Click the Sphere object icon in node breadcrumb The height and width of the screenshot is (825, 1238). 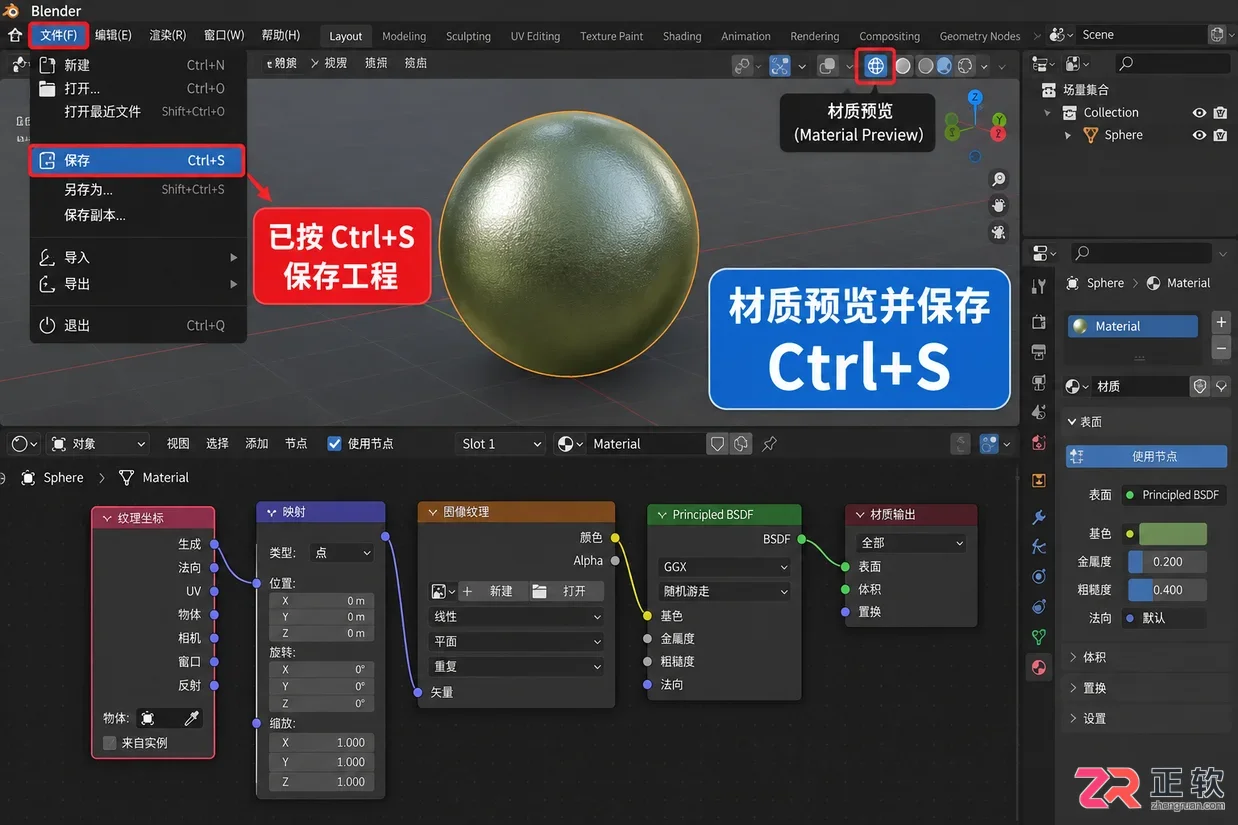[x=28, y=478]
